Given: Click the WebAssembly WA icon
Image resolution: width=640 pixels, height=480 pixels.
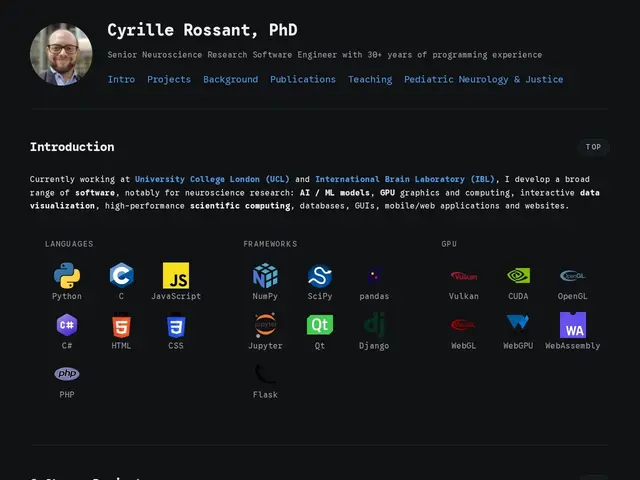Looking at the screenshot, I should point(573,325).
